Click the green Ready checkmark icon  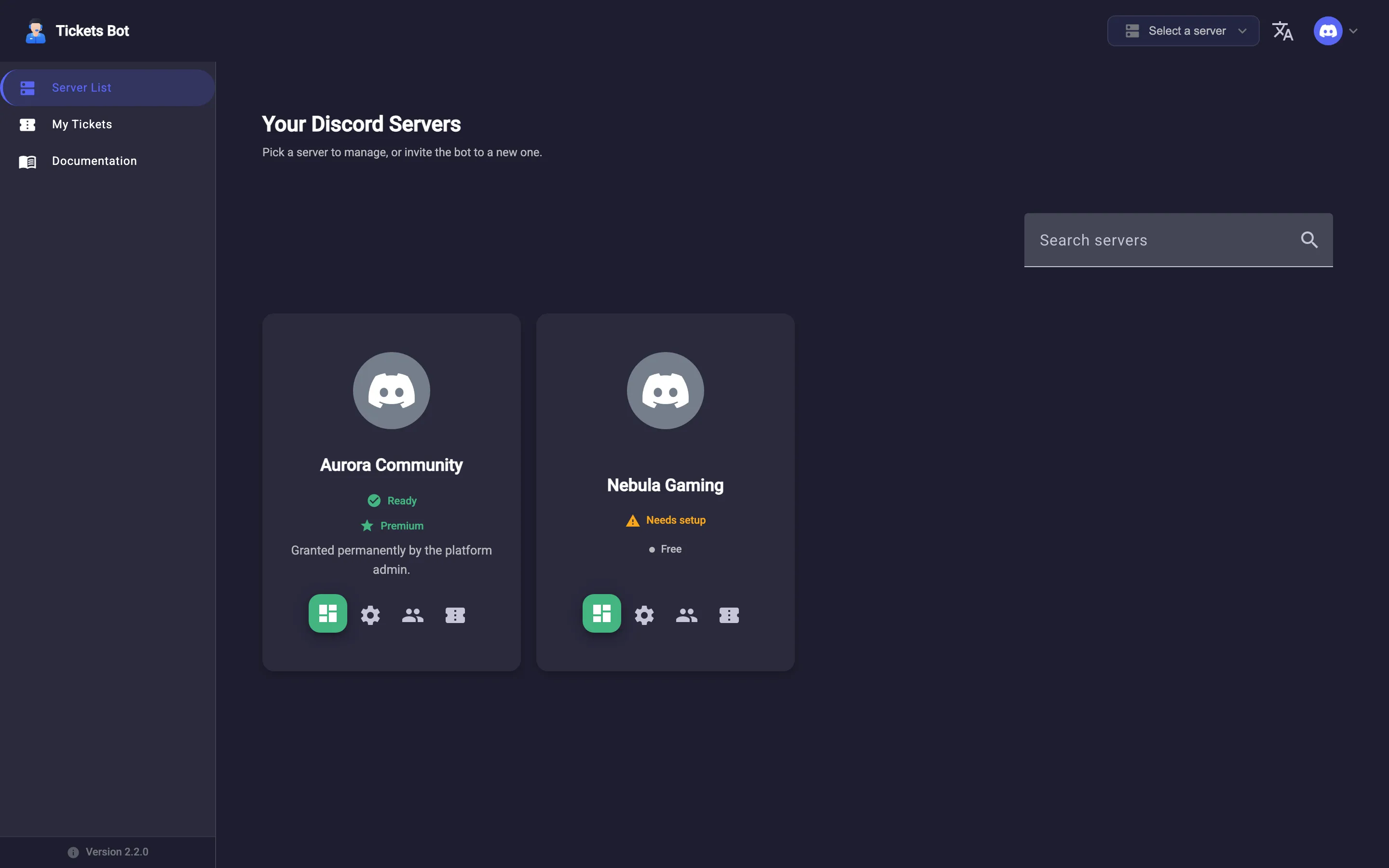pos(374,501)
